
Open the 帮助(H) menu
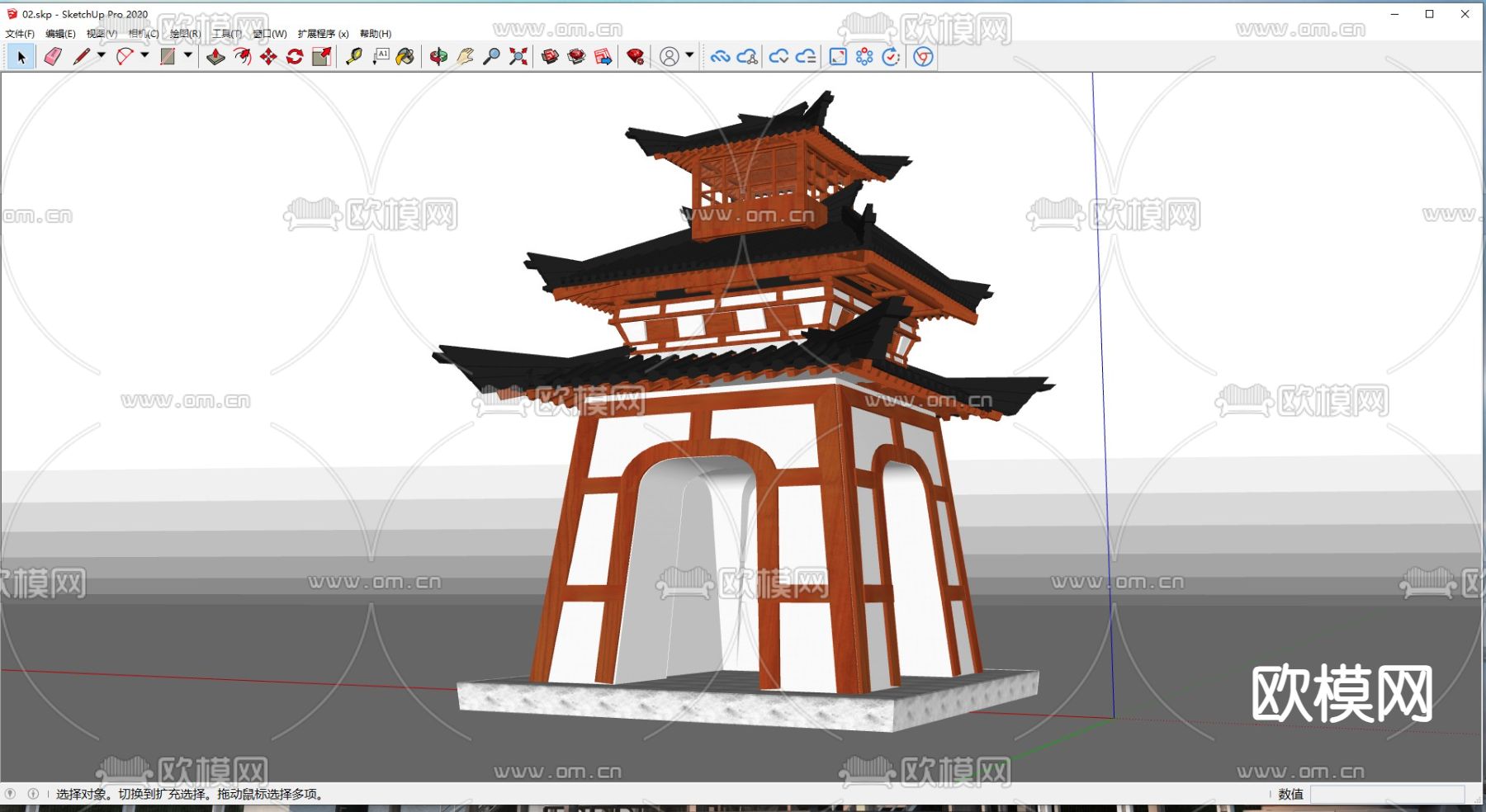(375, 34)
